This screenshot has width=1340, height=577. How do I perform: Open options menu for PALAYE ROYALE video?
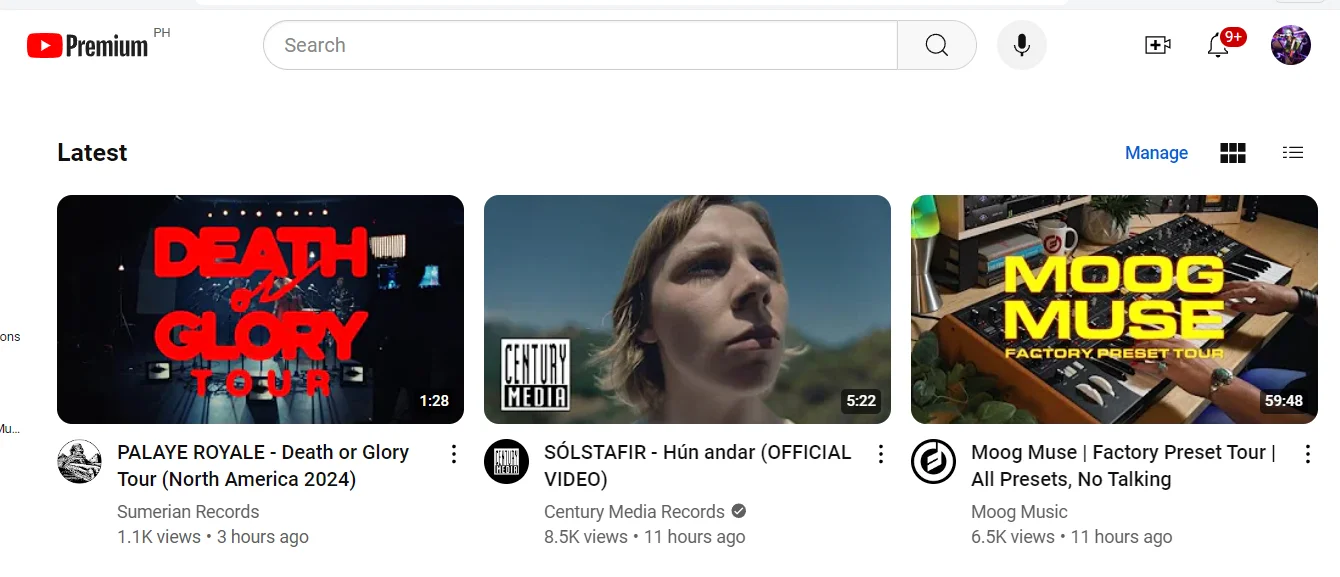[x=454, y=454]
